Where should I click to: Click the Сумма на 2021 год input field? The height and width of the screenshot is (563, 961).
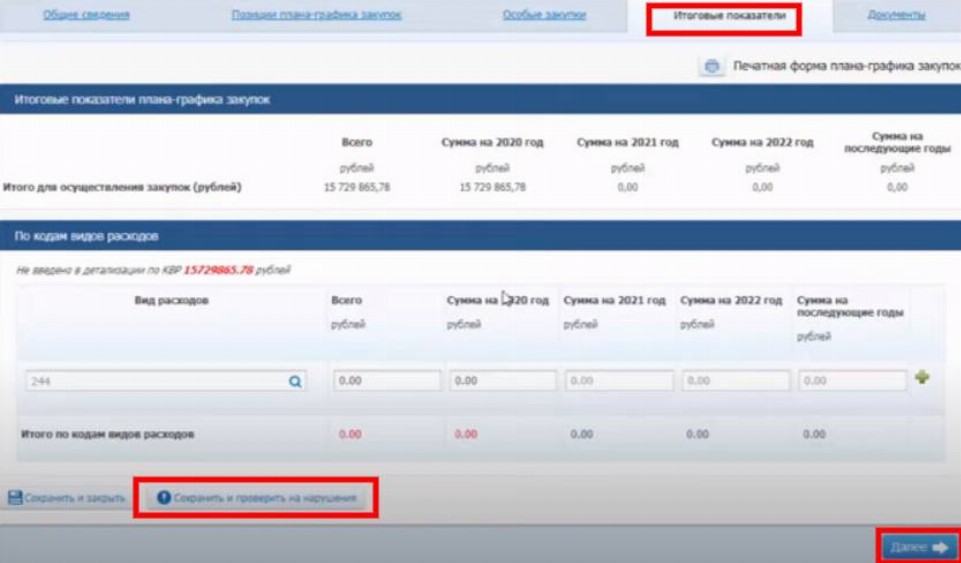(618, 381)
